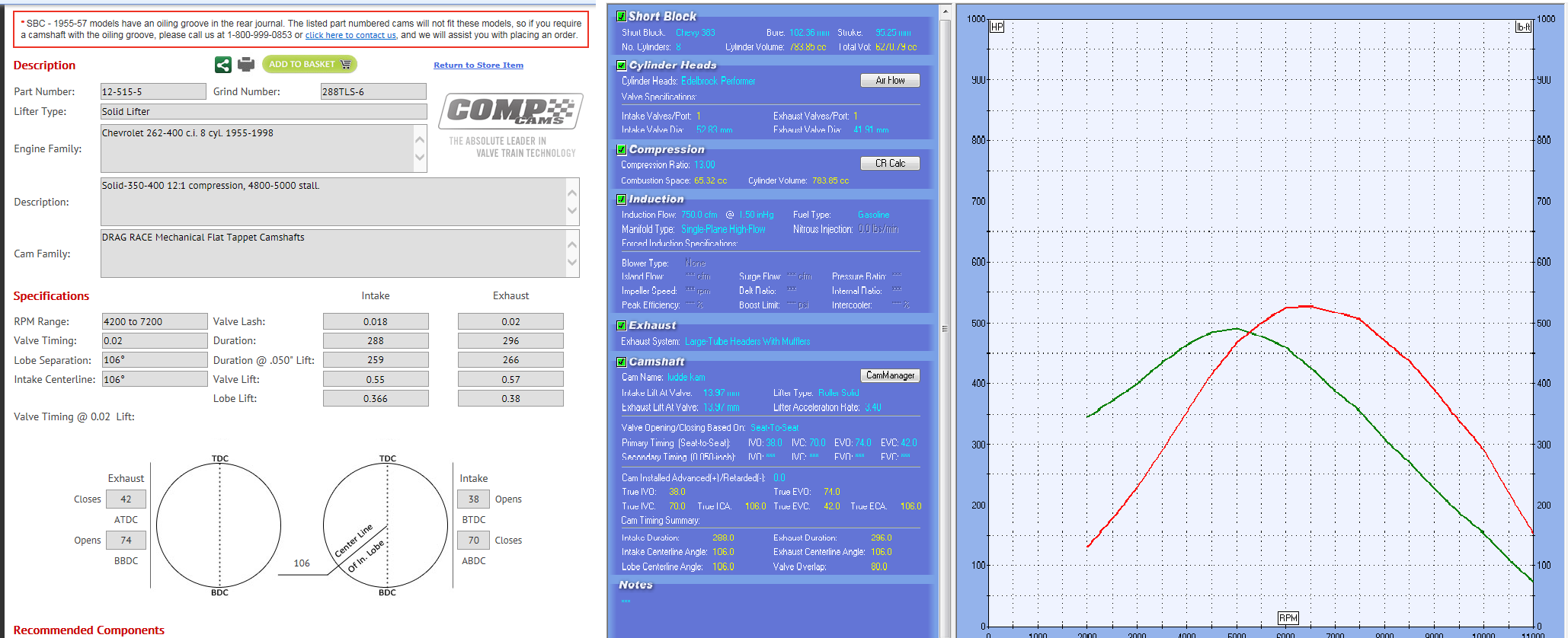Screen dimensions: 1568x638
Task: Click scroll-up arrow in Engine Family box
Action: (x=420, y=139)
